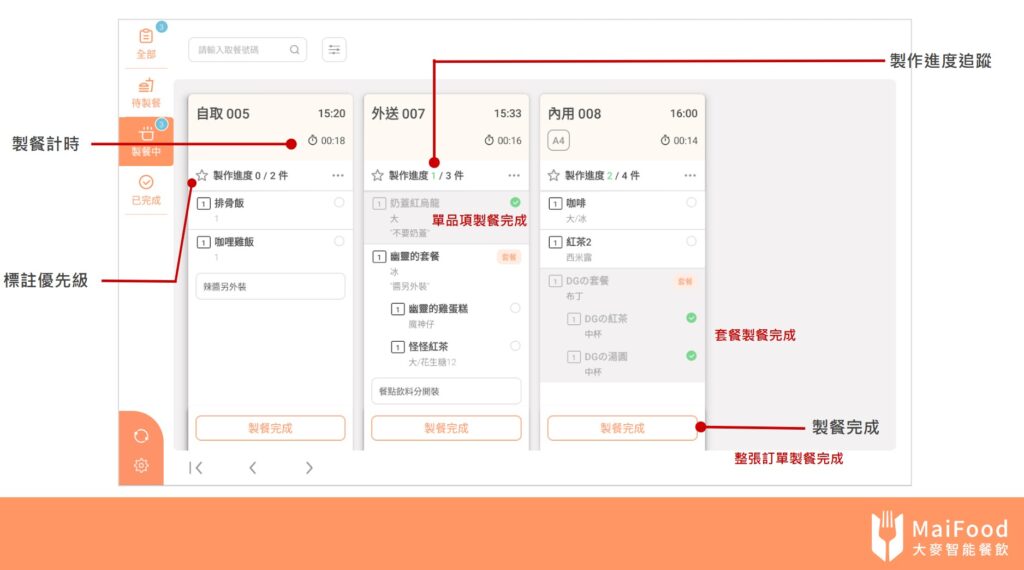Switch to 已完成 tab

tap(146, 189)
